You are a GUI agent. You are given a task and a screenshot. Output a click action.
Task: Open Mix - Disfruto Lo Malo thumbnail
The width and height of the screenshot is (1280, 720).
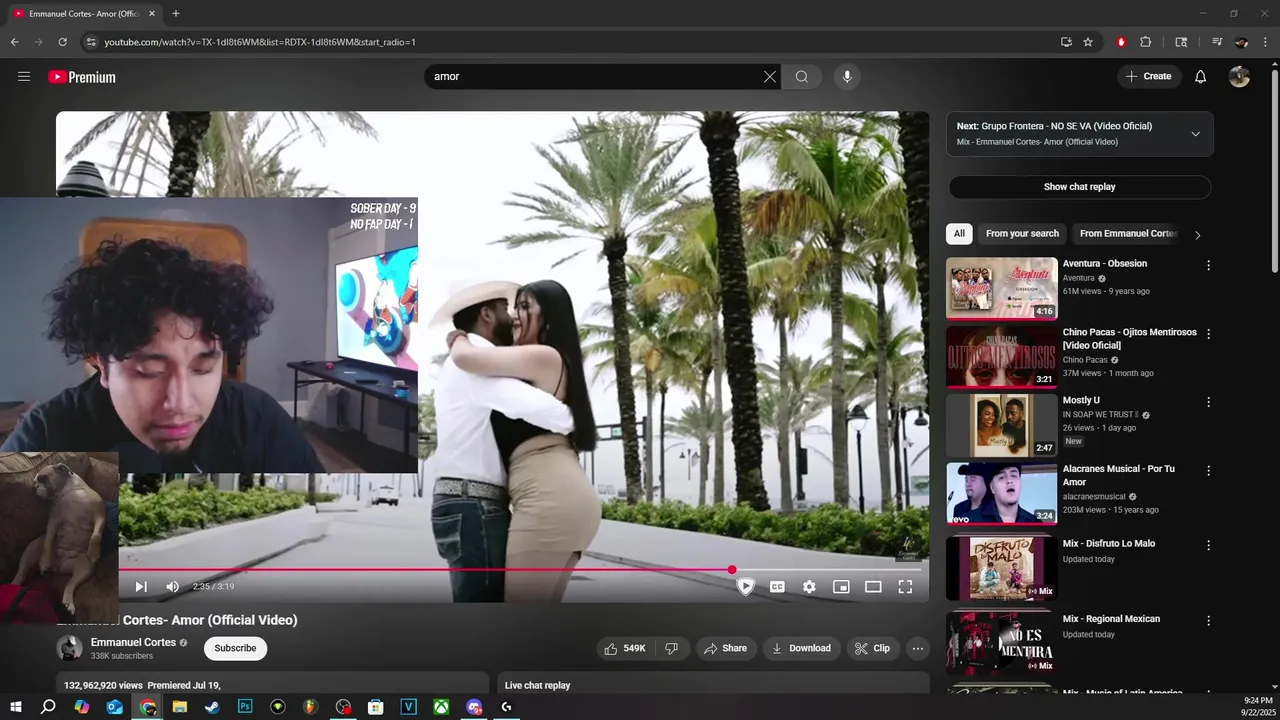click(1001, 568)
